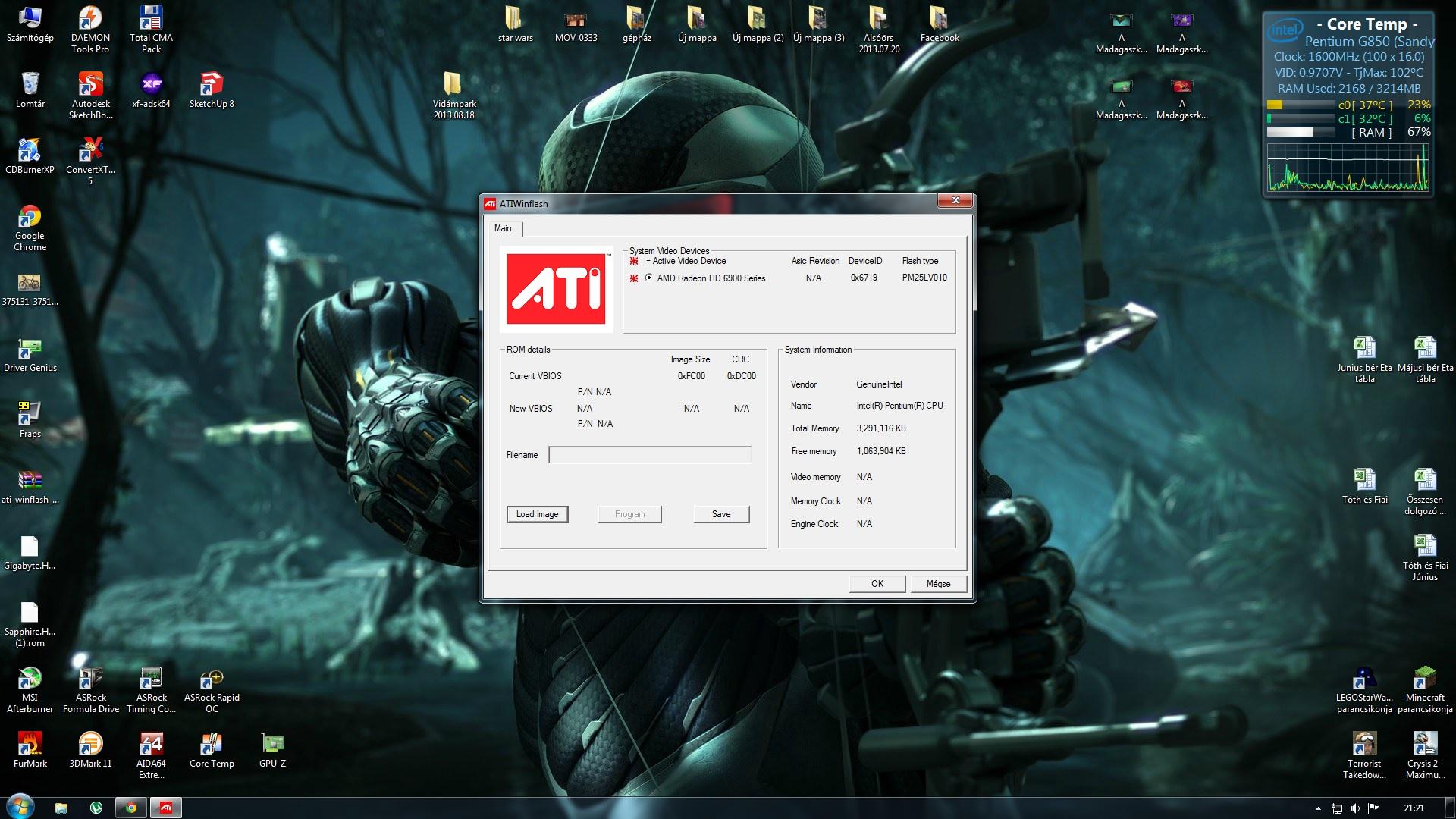Click the ATIWinflash taskbar button
The image size is (1456, 819).
[x=166, y=808]
